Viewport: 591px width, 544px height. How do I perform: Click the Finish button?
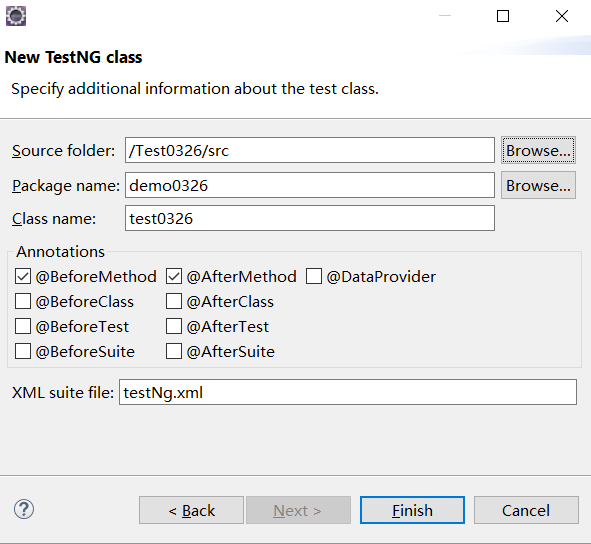point(412,510)
